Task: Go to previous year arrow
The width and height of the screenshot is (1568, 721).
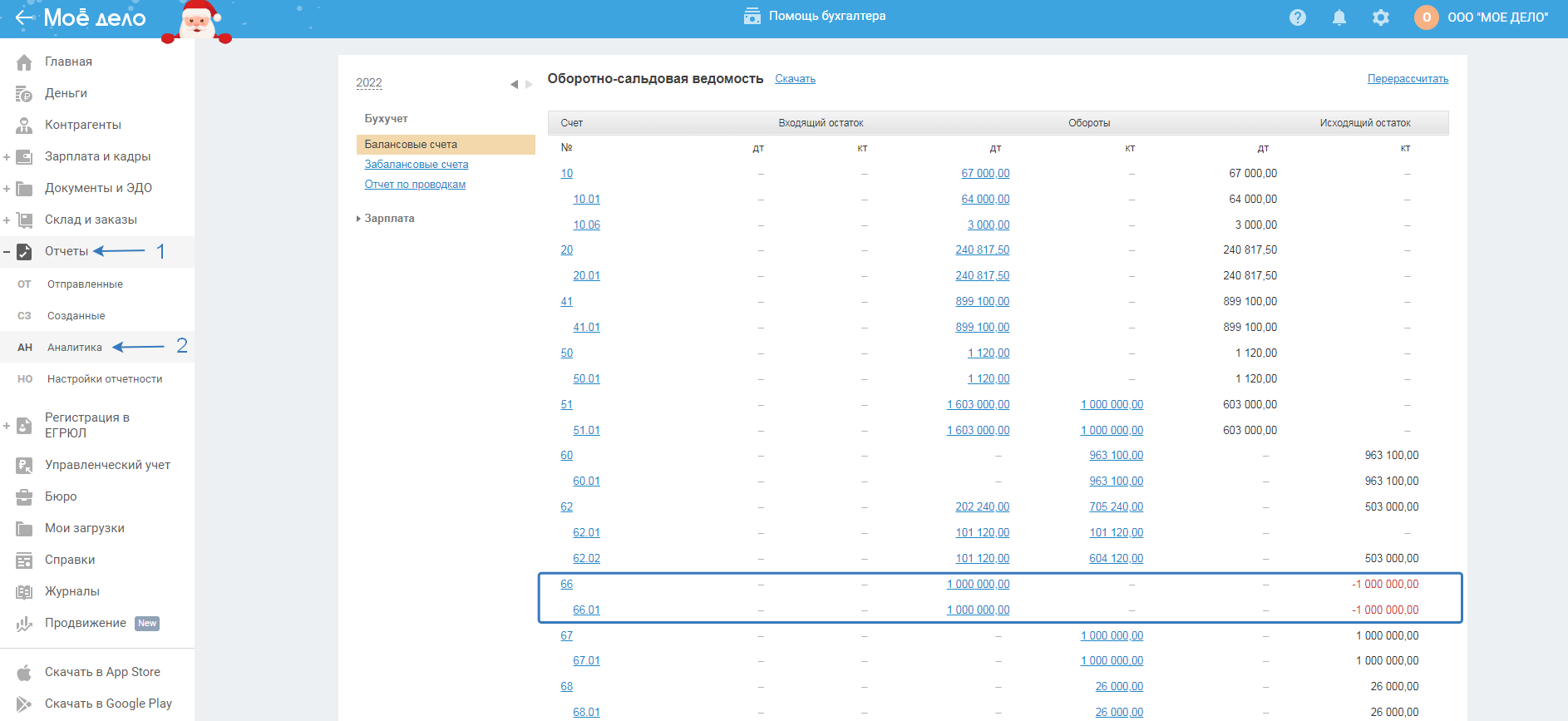Action: pyautogui.click(x=514, y=84)
